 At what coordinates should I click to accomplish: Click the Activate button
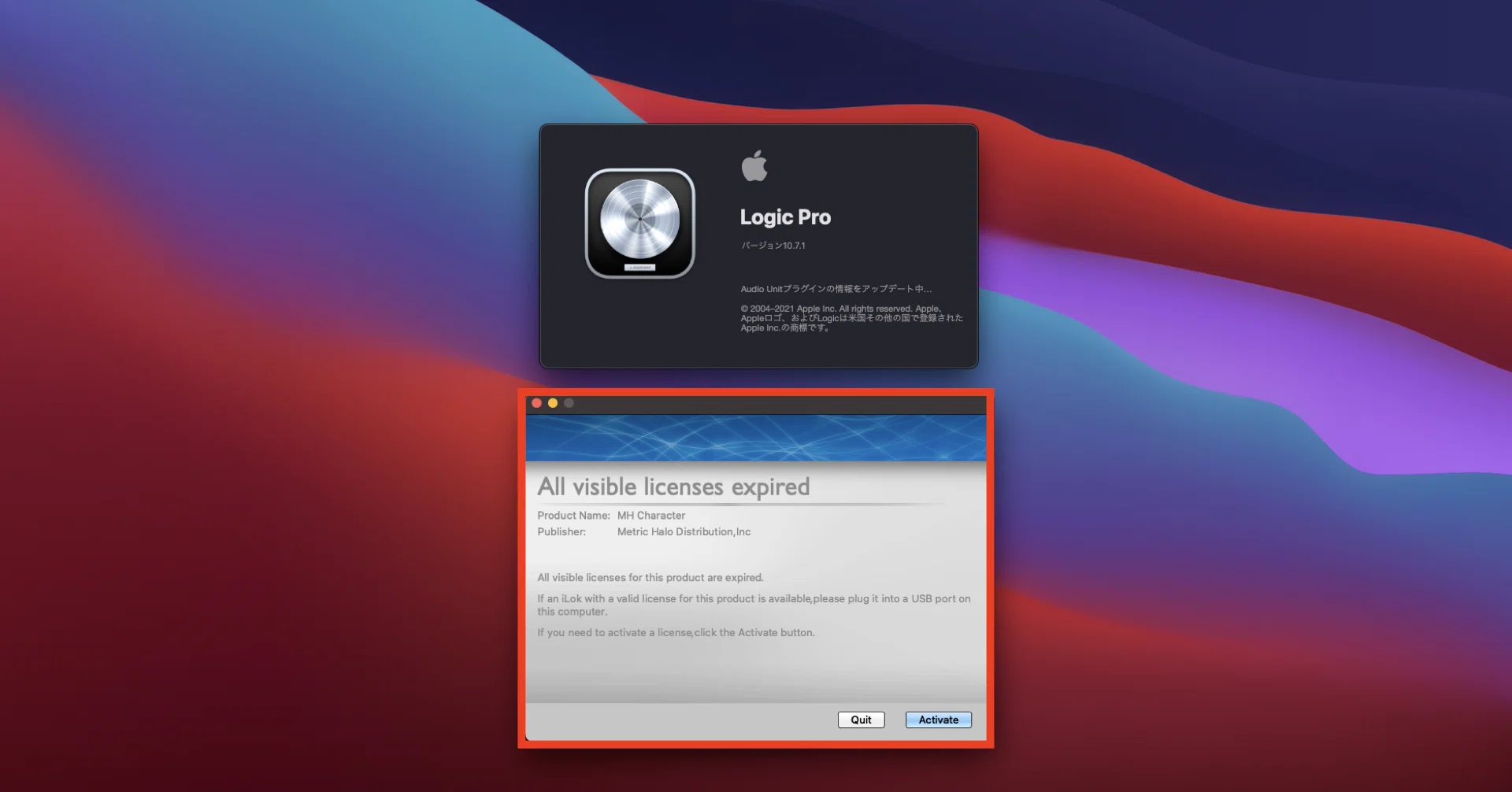pyautogui.click(x=938, y=720)
